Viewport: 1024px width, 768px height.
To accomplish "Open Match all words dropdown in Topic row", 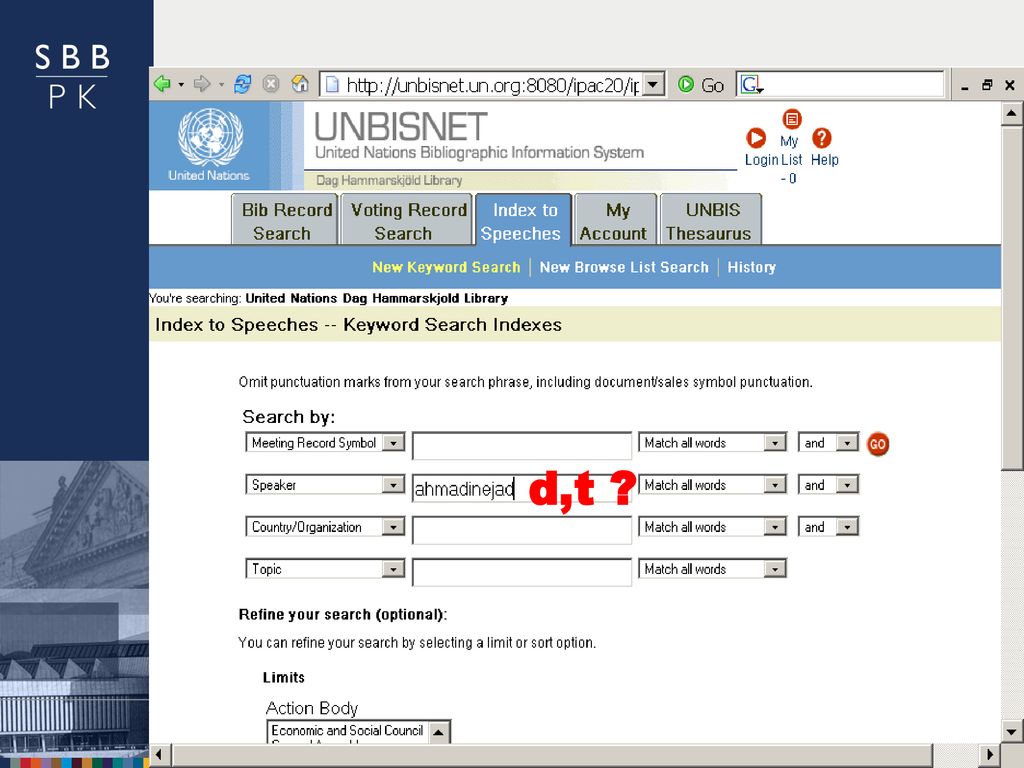I will tap(775, 569).
